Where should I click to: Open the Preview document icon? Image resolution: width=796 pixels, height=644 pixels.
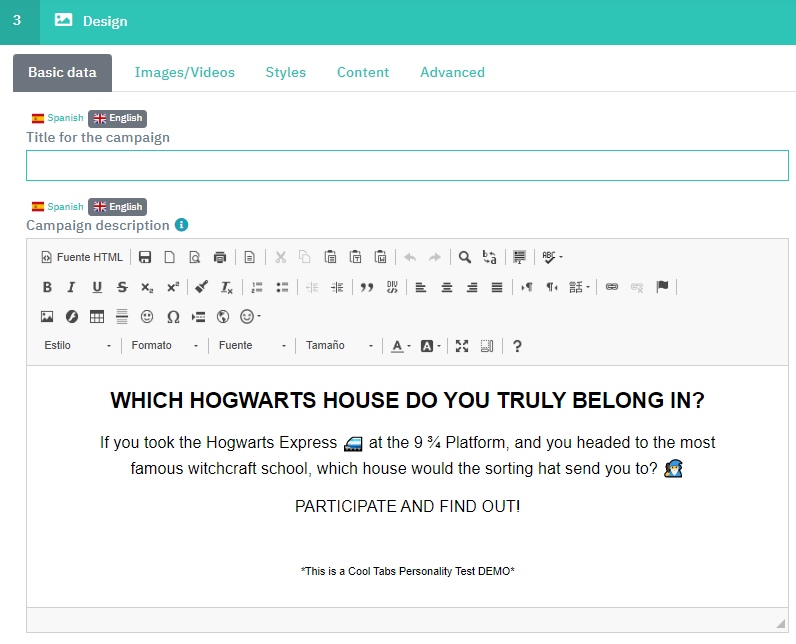(x=194, y=257)
